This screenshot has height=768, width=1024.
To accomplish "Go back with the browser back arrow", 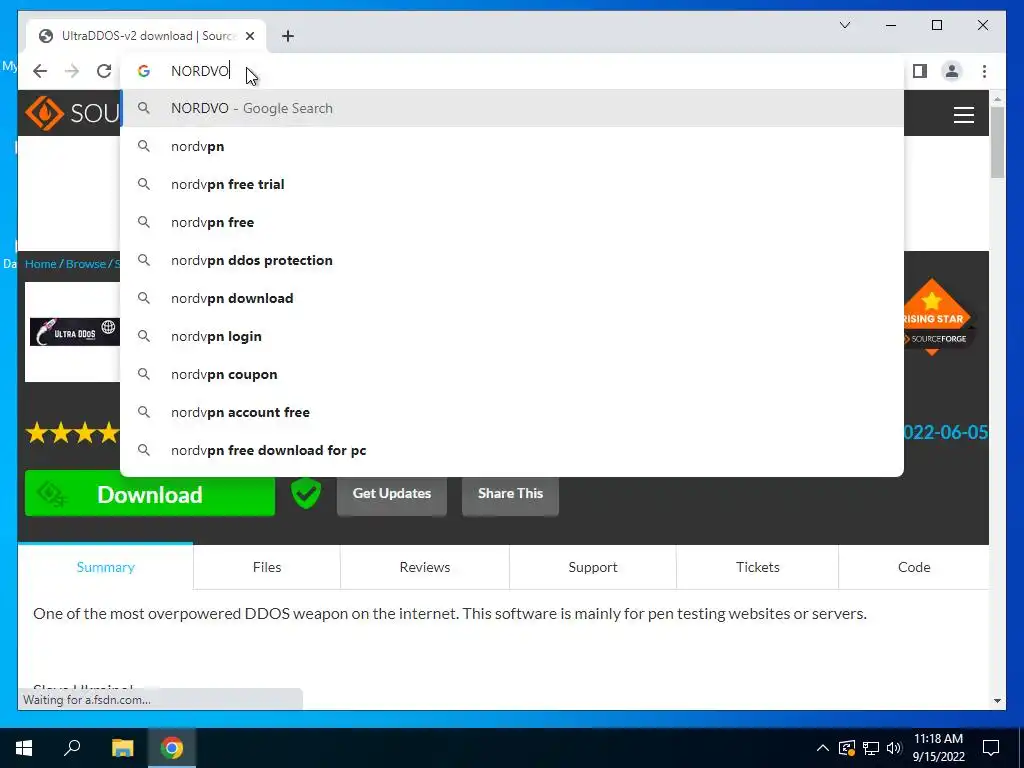I will pos(40,71).
